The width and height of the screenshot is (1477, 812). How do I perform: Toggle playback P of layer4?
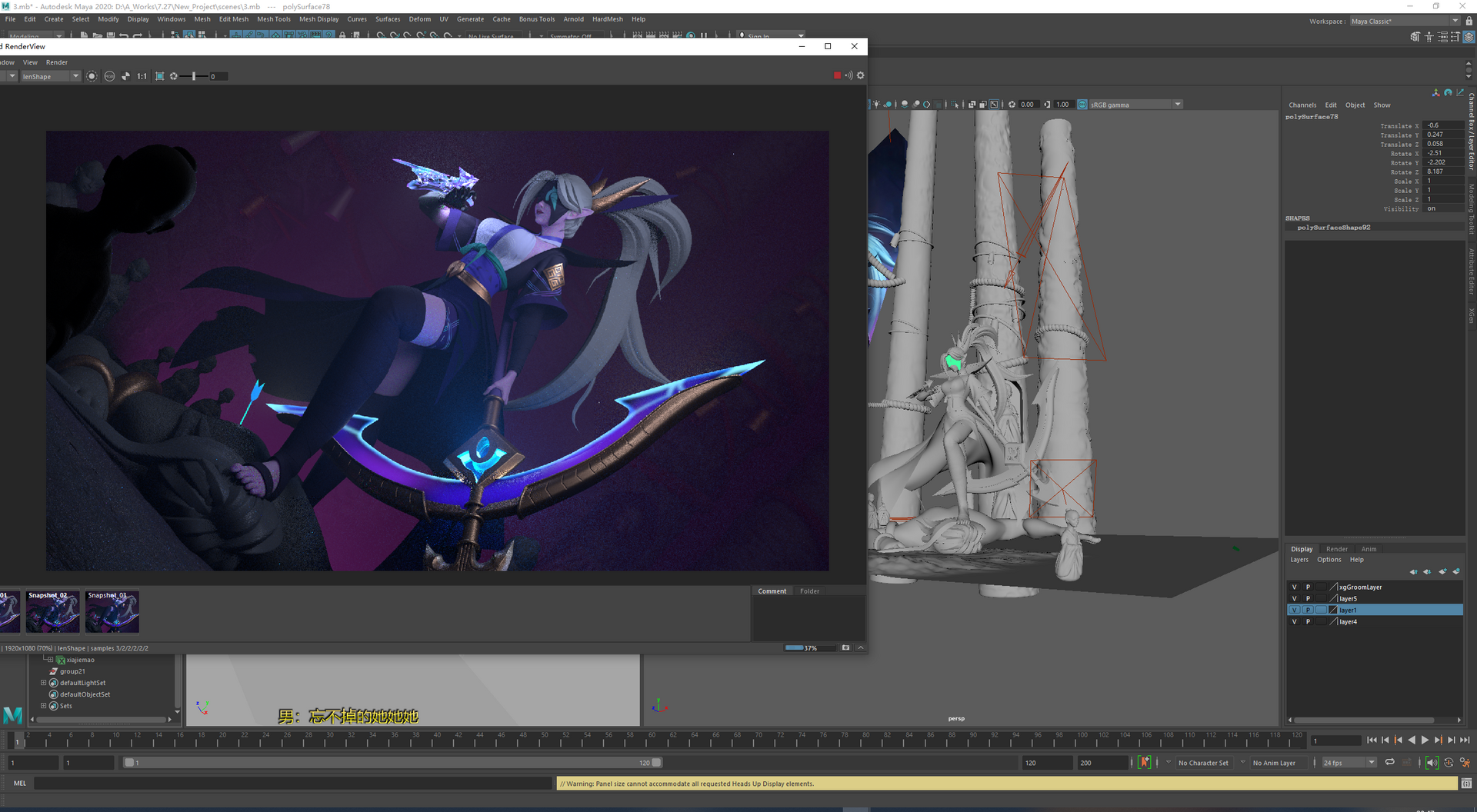[1308, 621]
